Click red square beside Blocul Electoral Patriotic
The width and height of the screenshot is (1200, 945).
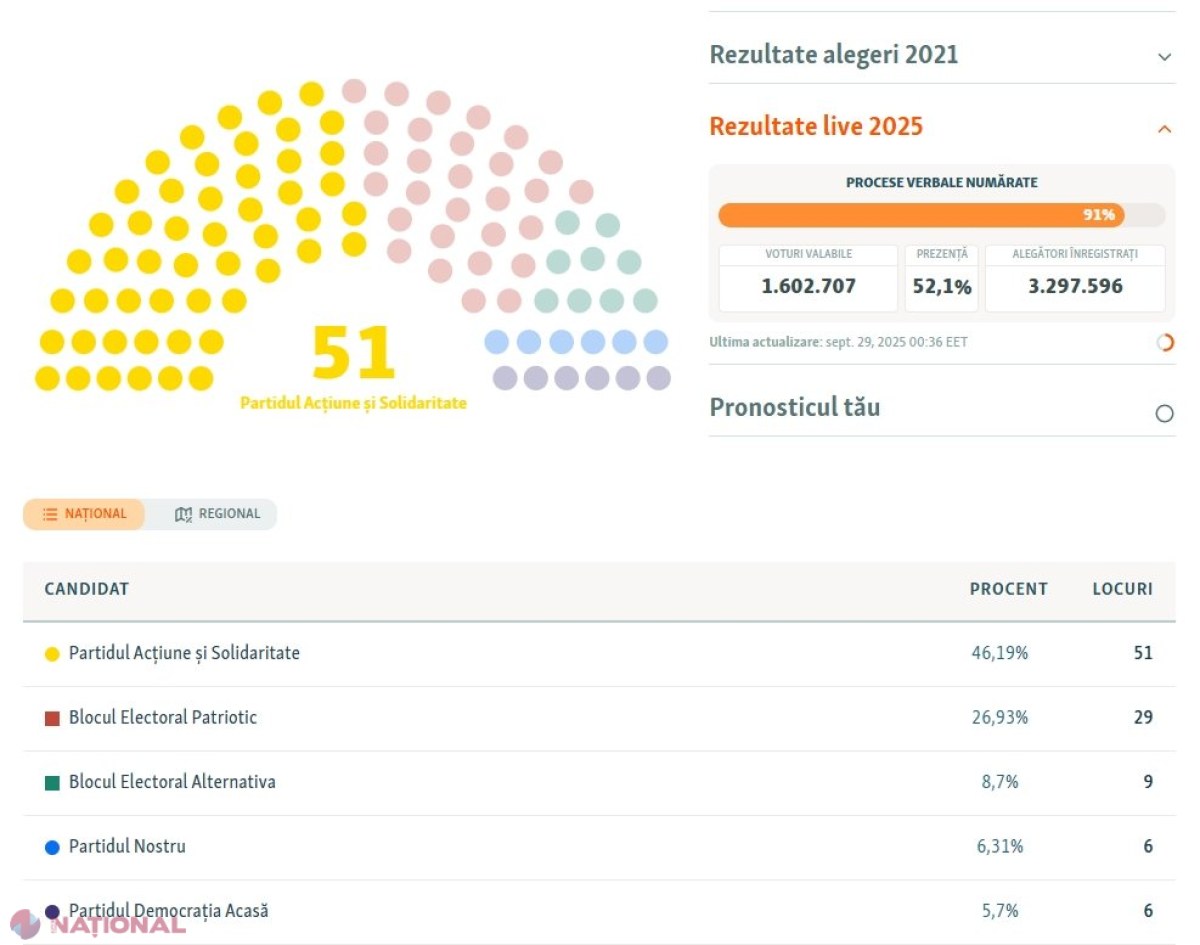coord(53,718)
